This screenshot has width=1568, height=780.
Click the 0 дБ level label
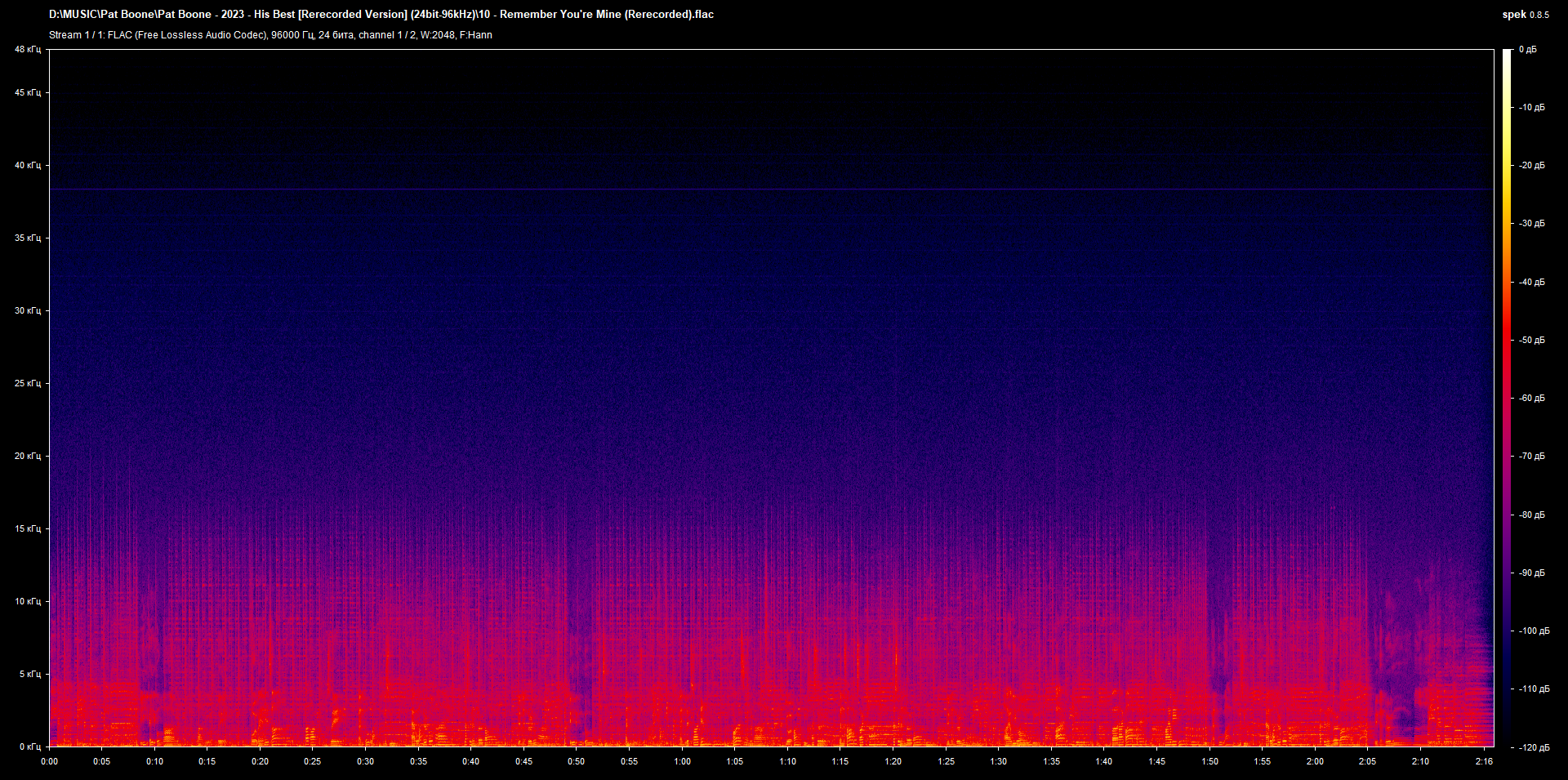[x=1528, y=50]
